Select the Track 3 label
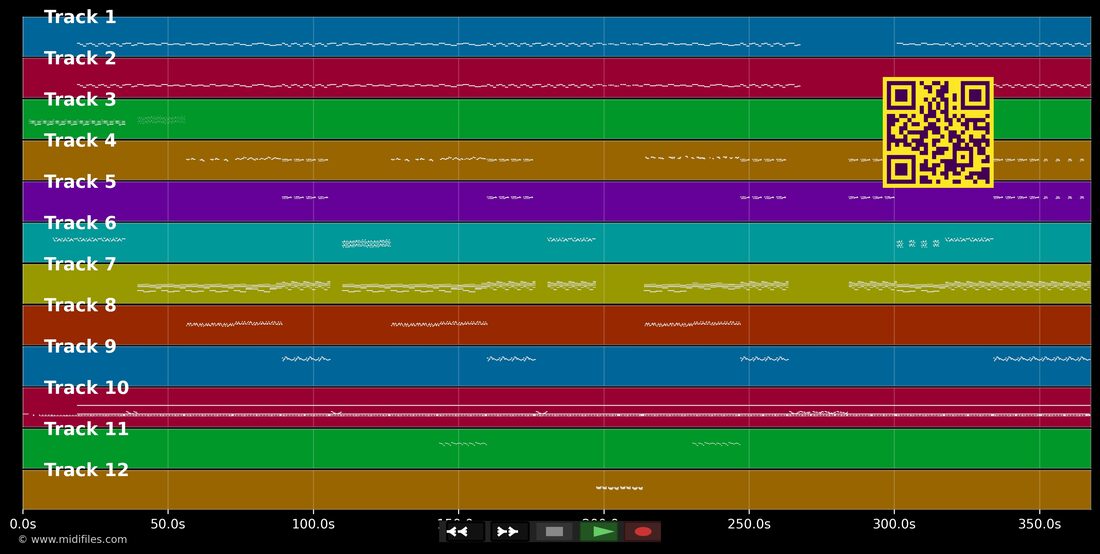The width and height of the screenshot is (1100, 554). (80, 100)
